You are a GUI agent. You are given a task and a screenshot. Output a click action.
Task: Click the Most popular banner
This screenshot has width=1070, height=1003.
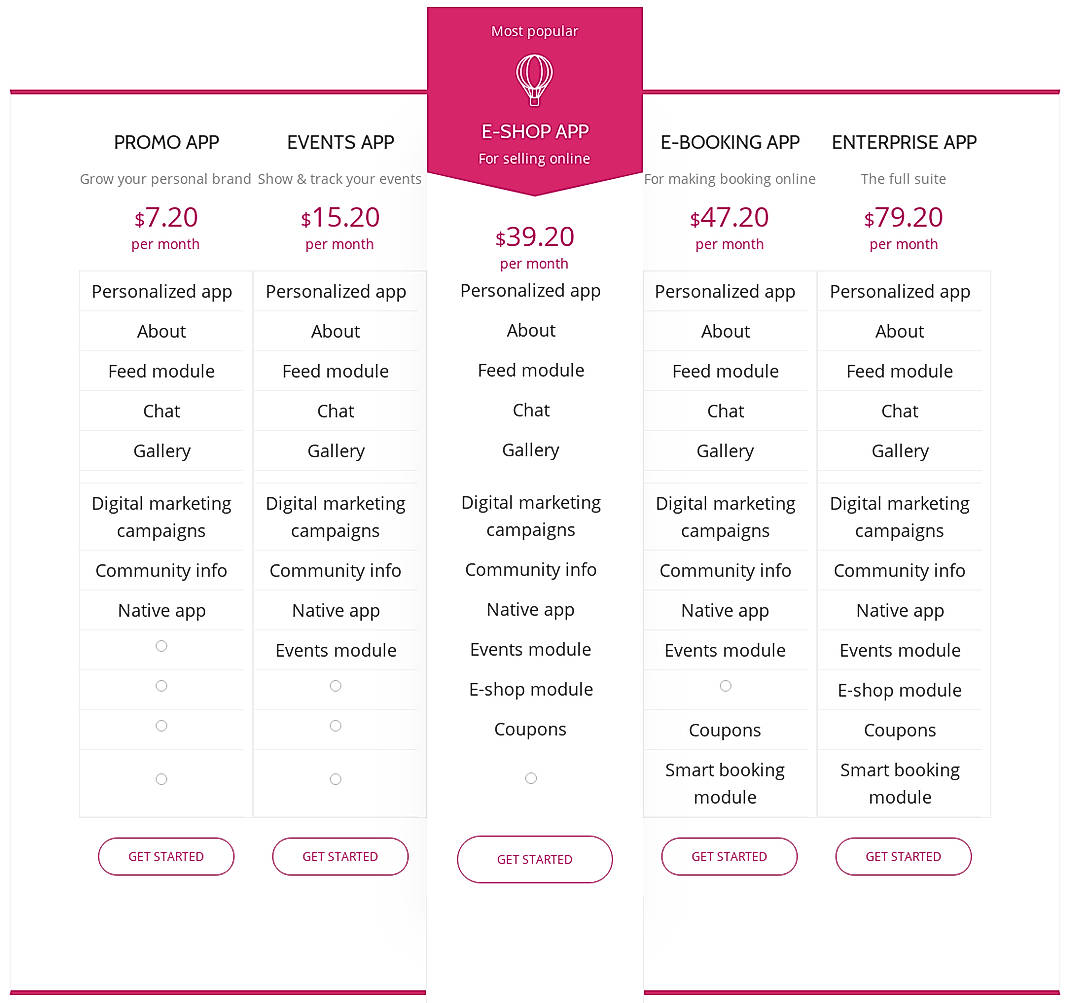(x=534, y=31)
